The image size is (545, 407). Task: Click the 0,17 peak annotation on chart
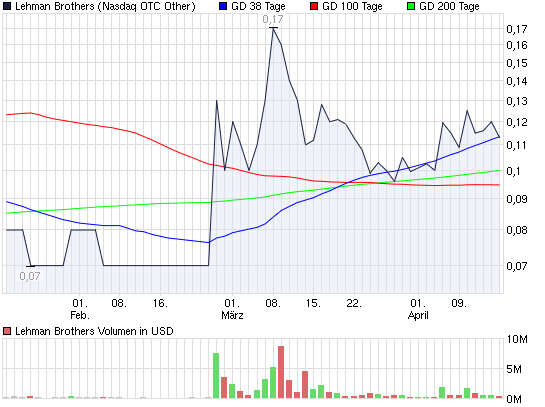(273, 19)
